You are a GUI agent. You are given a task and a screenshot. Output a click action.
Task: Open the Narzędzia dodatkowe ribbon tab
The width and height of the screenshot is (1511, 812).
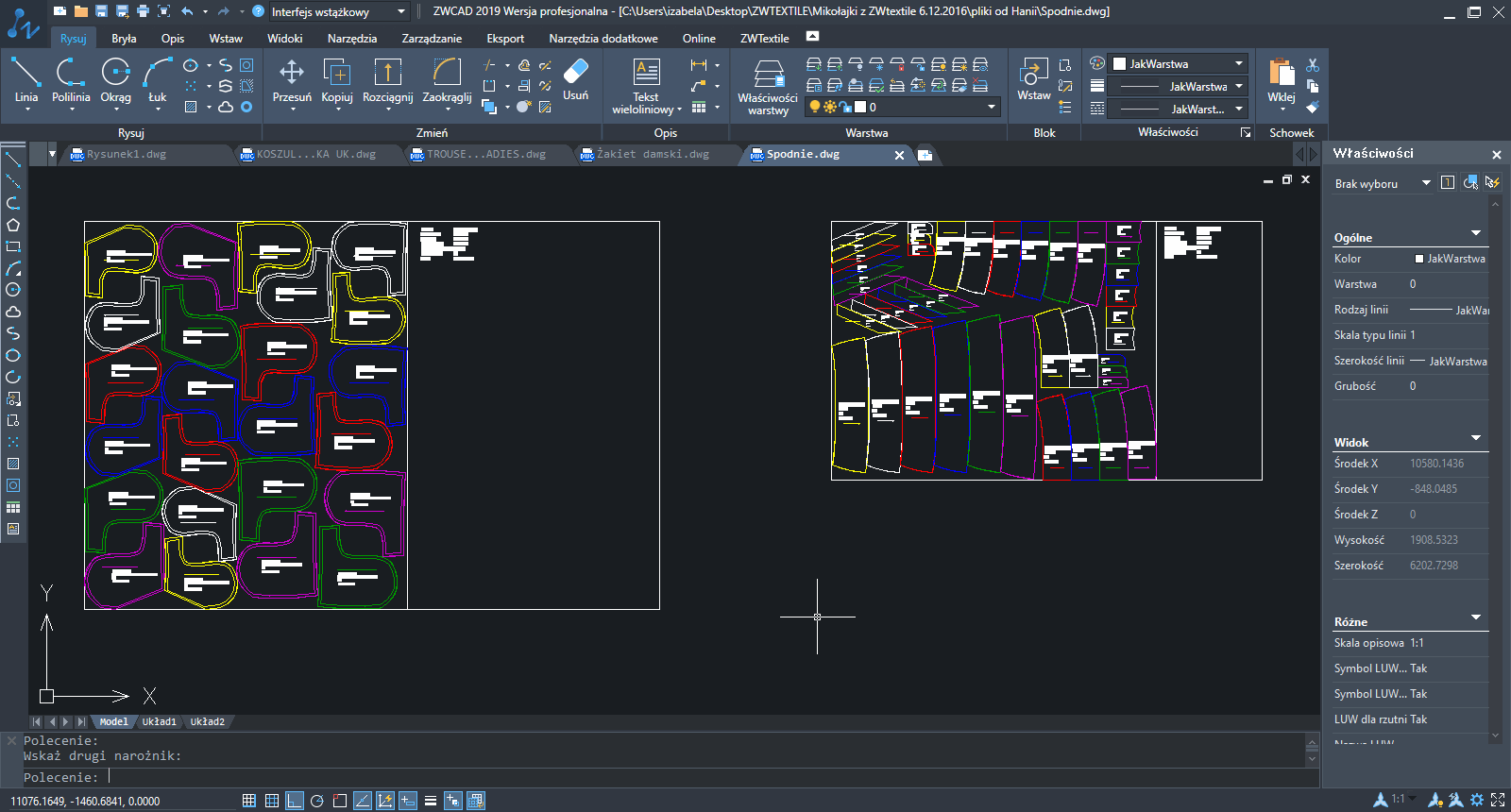[x=603, y=39]
